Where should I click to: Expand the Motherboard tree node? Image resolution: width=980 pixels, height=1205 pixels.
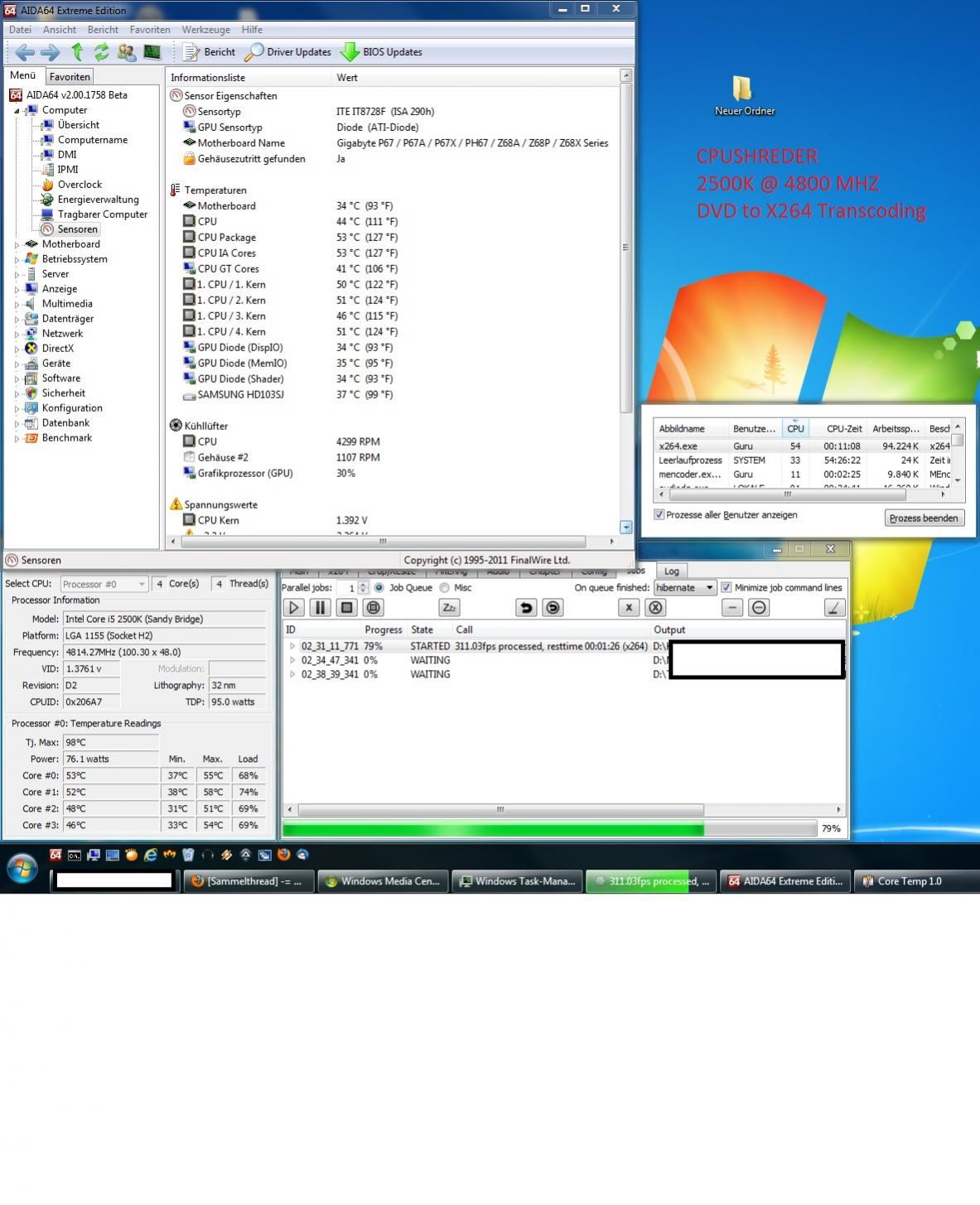pyautogui.click(x=17, y=244)
